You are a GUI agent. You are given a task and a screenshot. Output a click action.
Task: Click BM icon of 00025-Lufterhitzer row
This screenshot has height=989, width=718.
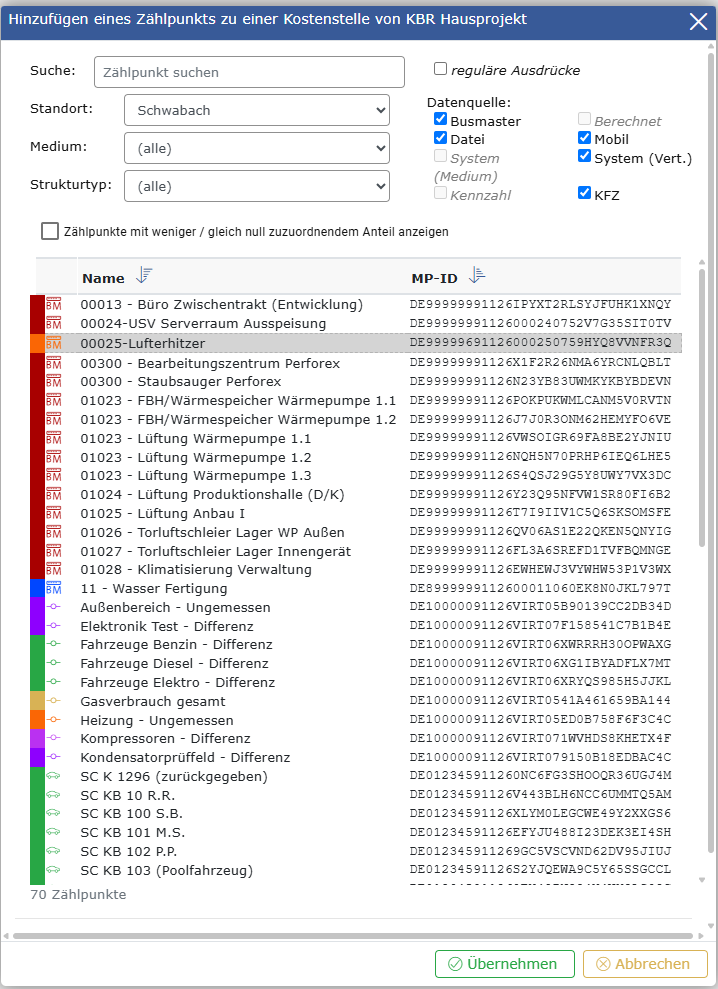[54, 343]
